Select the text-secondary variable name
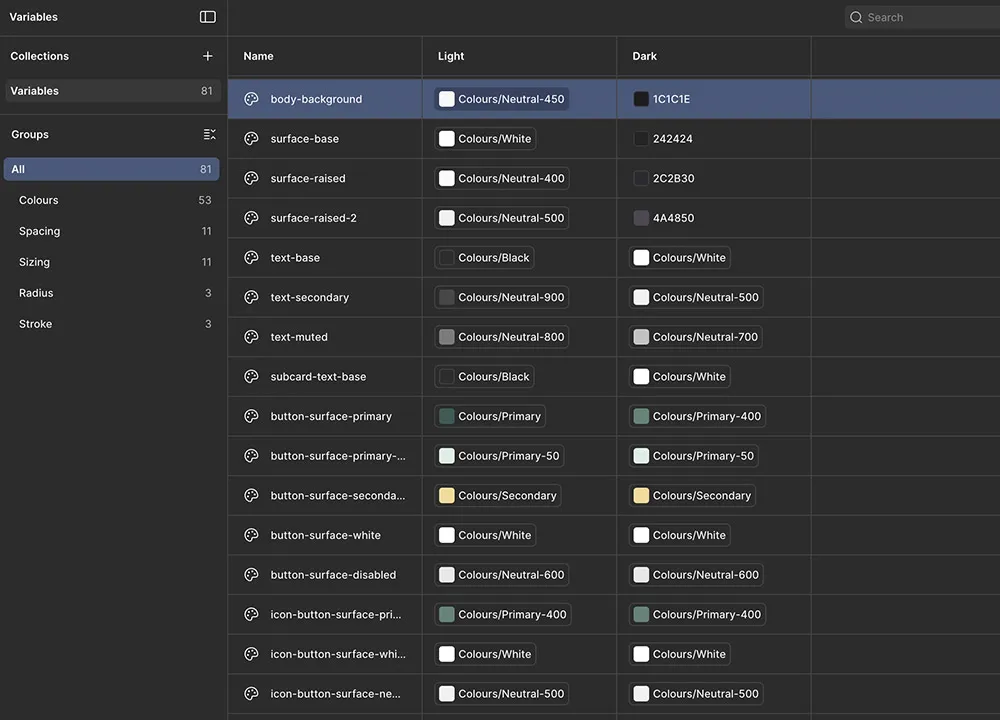Screen dimensions: 1000x720 (309, 297)
